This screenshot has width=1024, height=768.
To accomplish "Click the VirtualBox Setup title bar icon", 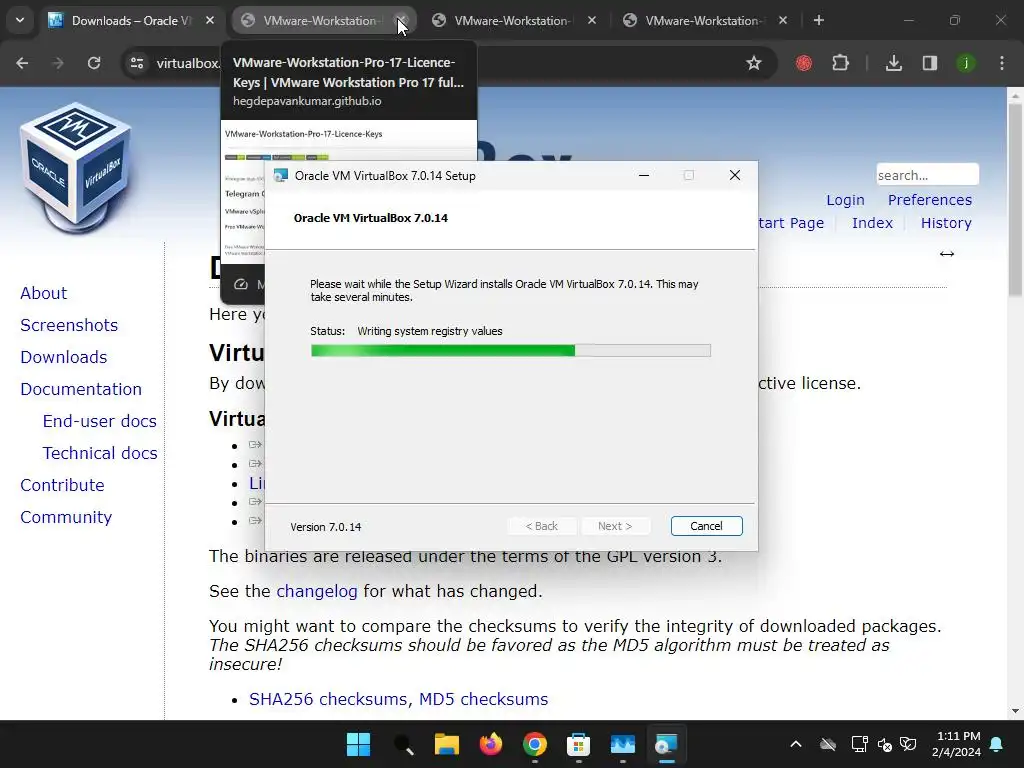I will 281,175.
